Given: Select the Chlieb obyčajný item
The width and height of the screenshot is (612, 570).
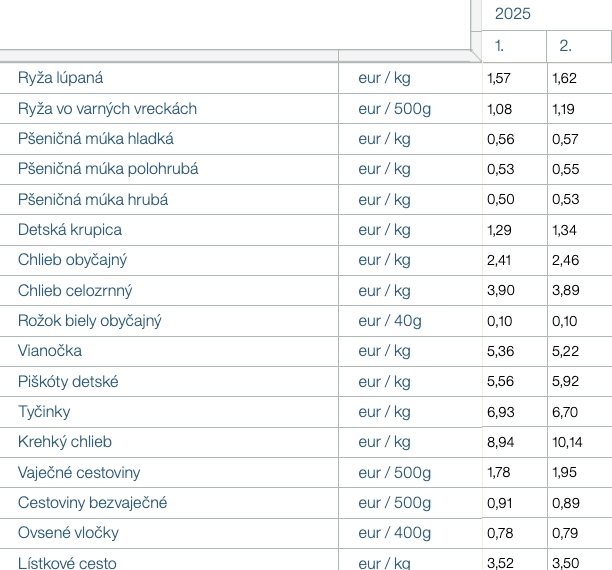Looking at the screenshot, I should pos(72,260).
